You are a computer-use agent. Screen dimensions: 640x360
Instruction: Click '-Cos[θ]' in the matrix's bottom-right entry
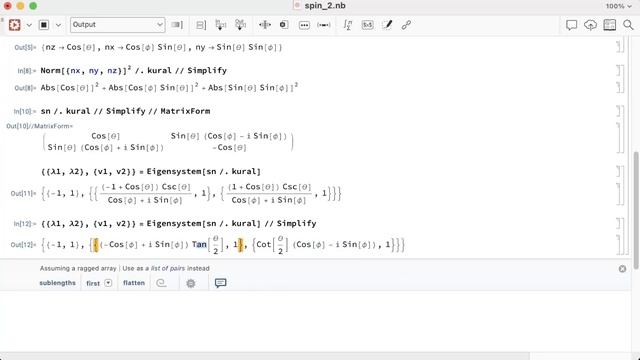pos(229,147)
